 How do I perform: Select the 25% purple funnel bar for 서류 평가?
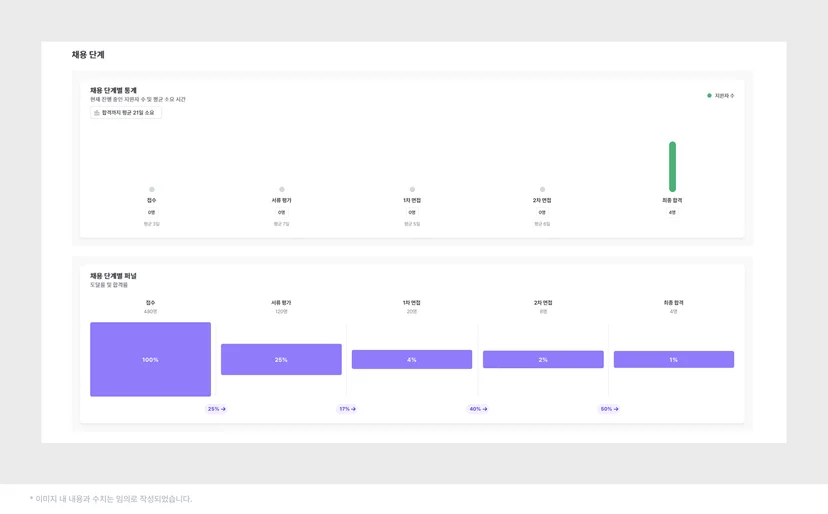click(x=281, y=359)
